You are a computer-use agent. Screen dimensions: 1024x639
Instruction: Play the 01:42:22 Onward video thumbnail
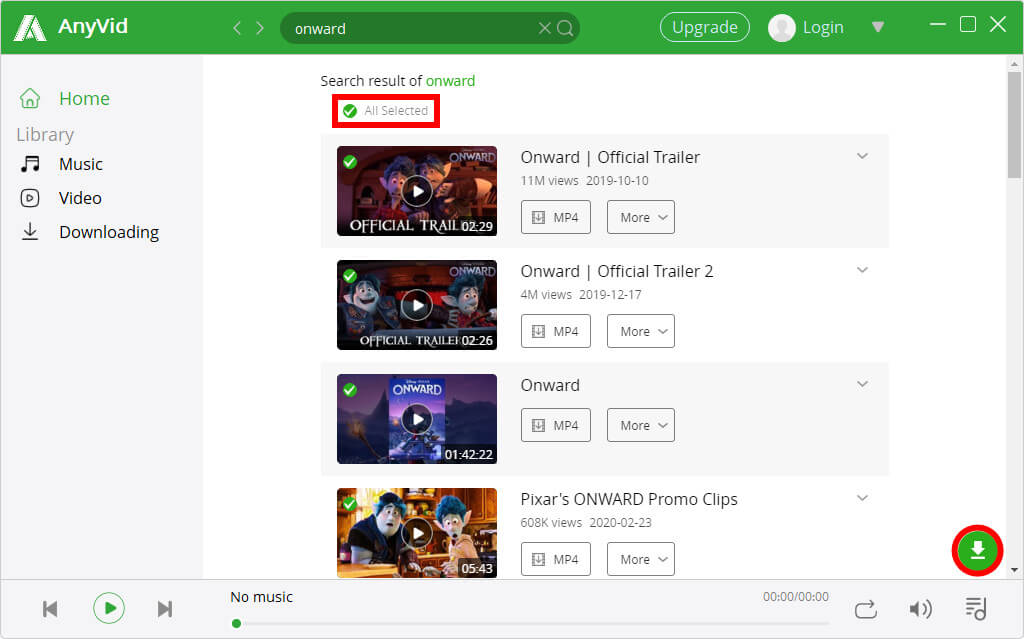[417, 419]
